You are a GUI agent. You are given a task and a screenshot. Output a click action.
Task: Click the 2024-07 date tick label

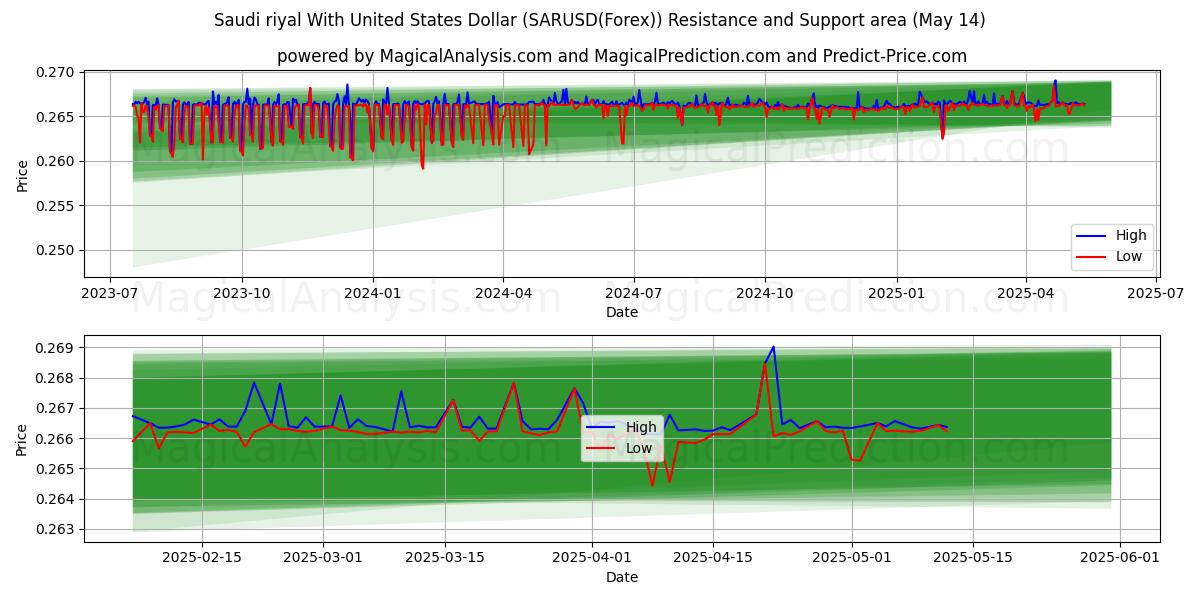(x=634, y=294)
